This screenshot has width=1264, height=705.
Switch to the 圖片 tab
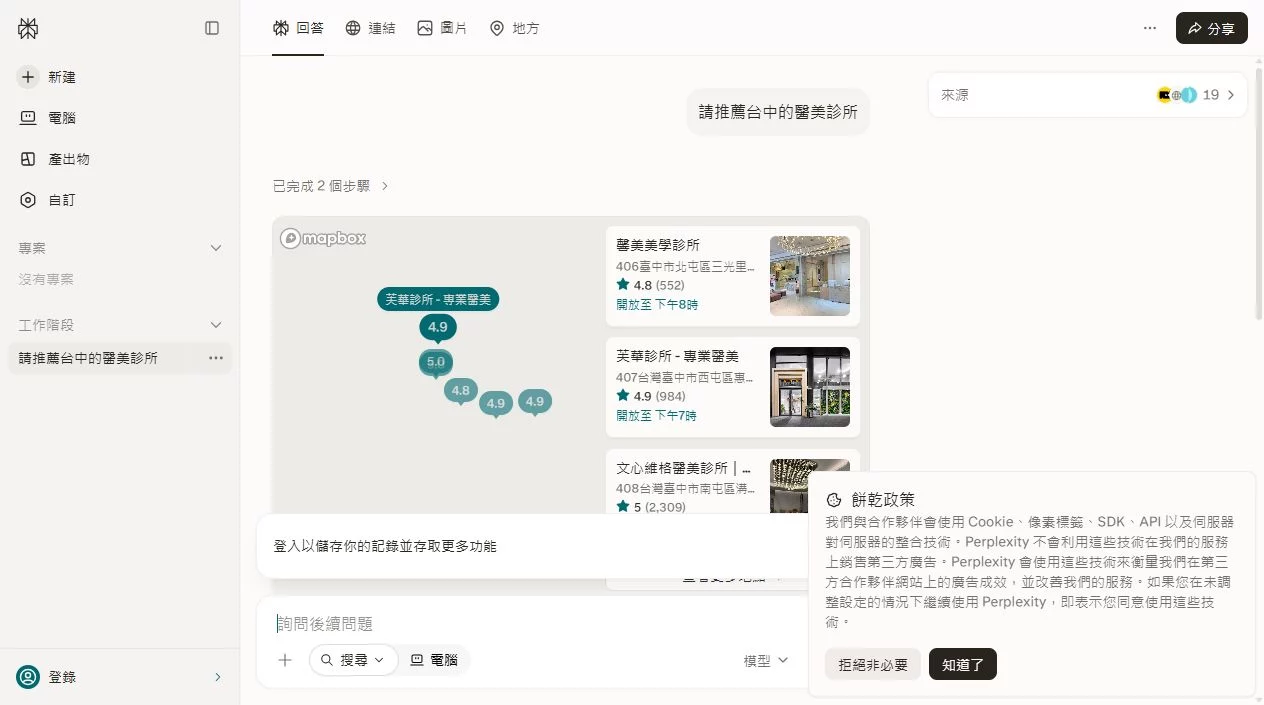[442, 28]
